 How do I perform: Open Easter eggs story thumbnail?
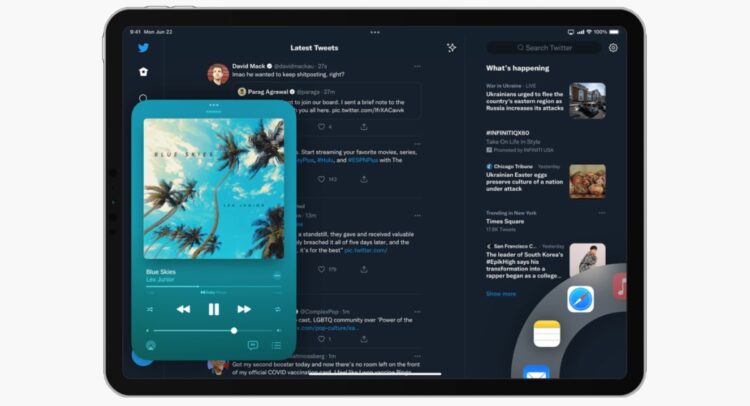(x=587, y=181)
